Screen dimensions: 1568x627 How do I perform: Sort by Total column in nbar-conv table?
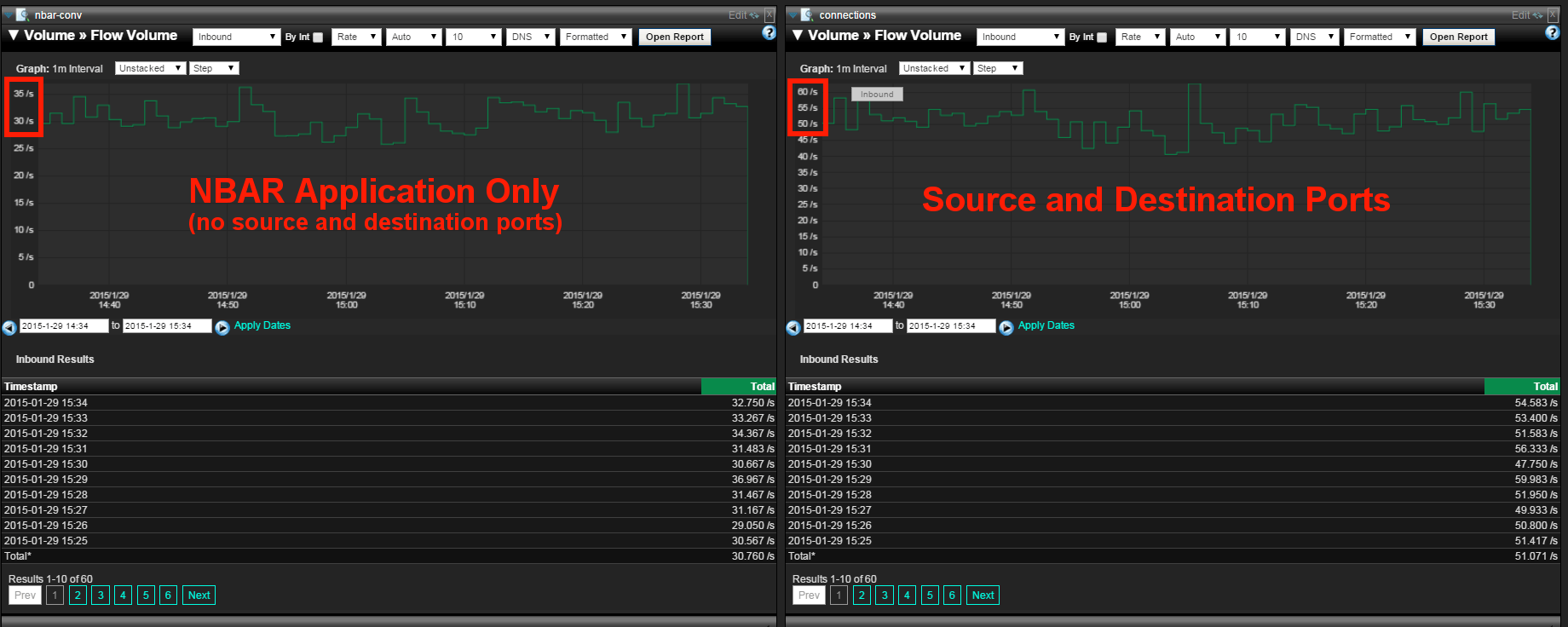pyautogui.click(x=738, y=387)
